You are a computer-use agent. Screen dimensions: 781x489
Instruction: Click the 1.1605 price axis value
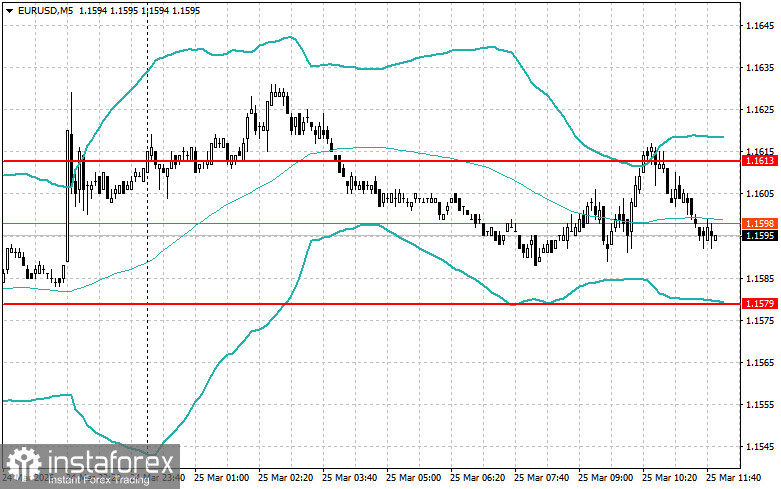click(x=760, y=194)
